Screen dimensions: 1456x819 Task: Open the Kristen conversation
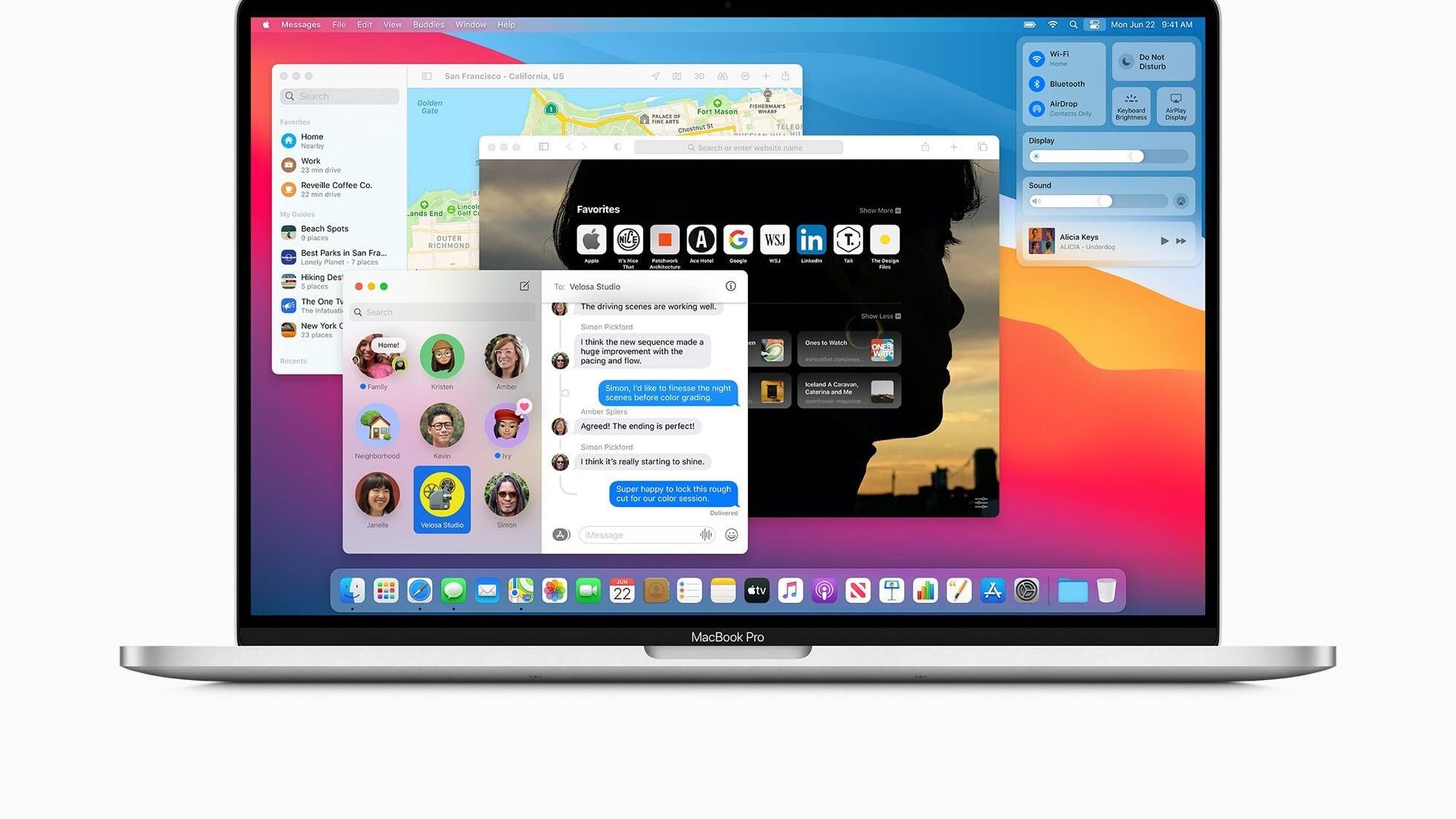[442, 357]
